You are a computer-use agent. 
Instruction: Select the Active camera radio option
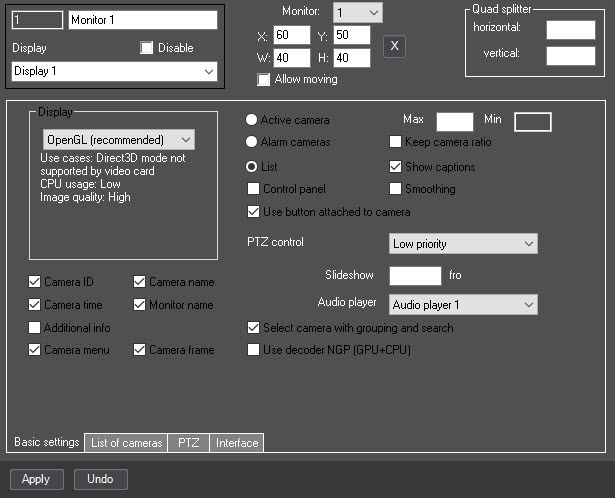click(x=251, y=120)
